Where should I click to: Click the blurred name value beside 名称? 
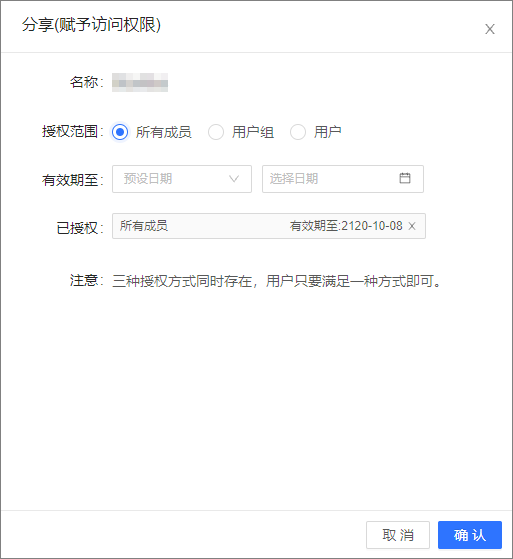coord(140,82)
